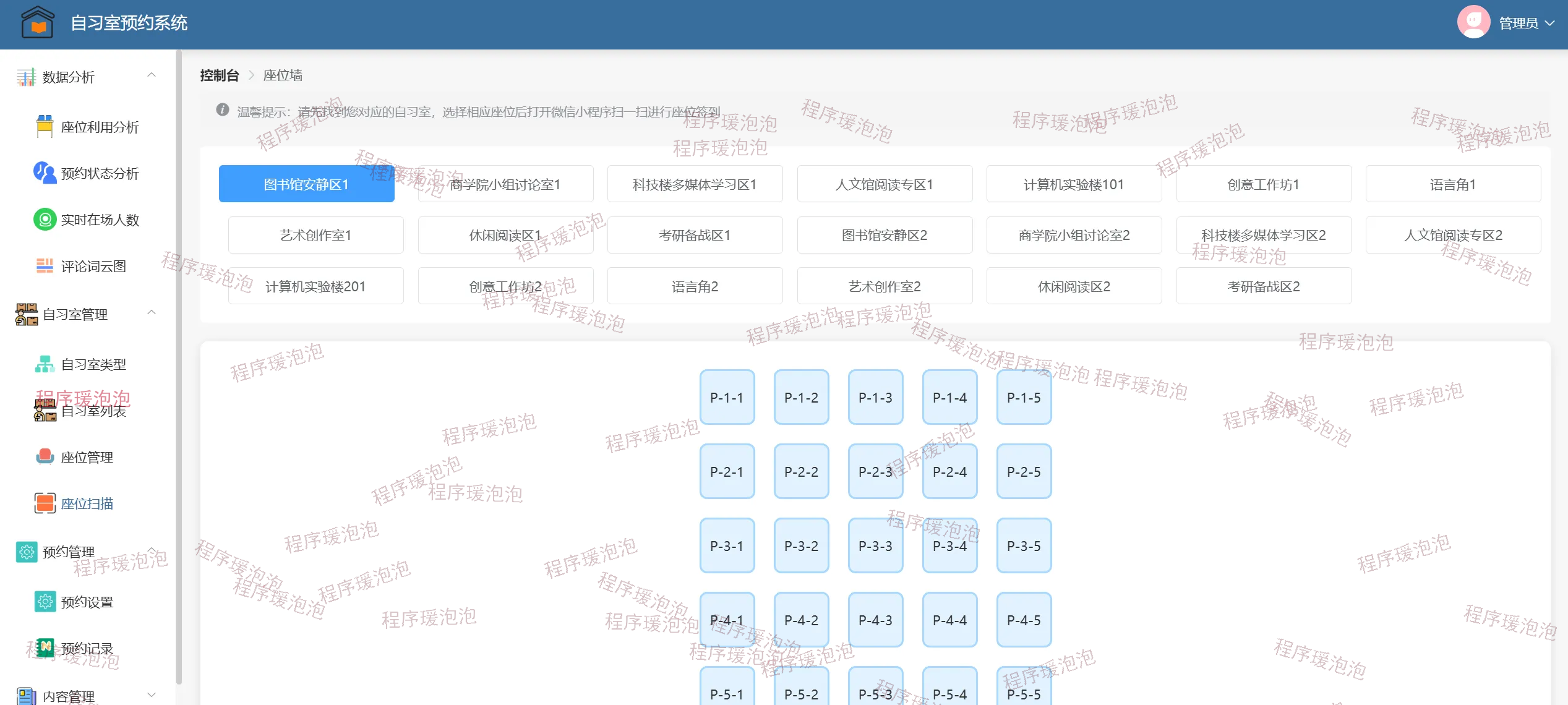Click the 座位利用分析 sidebar icon
This screenshot has height=705, width=1568.
tap(45, 127)
